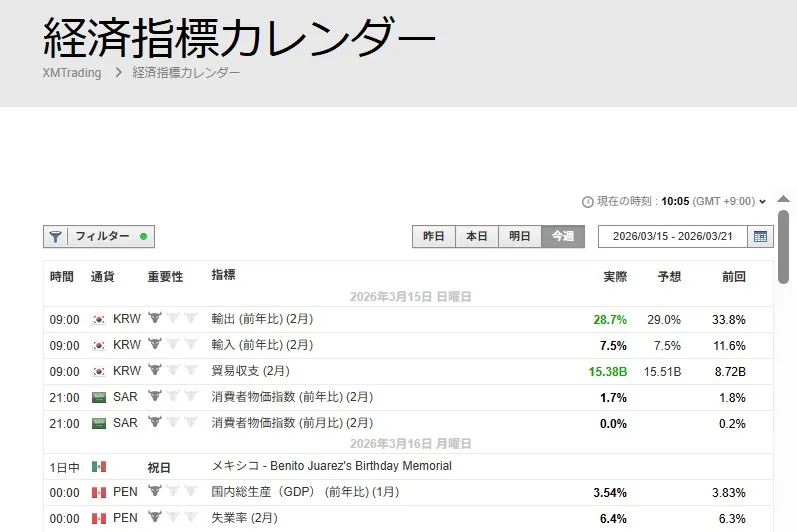Viewport: 797px width, 532px height.
Task: Click the 祝日 holiday label
Action: point(159,467)
